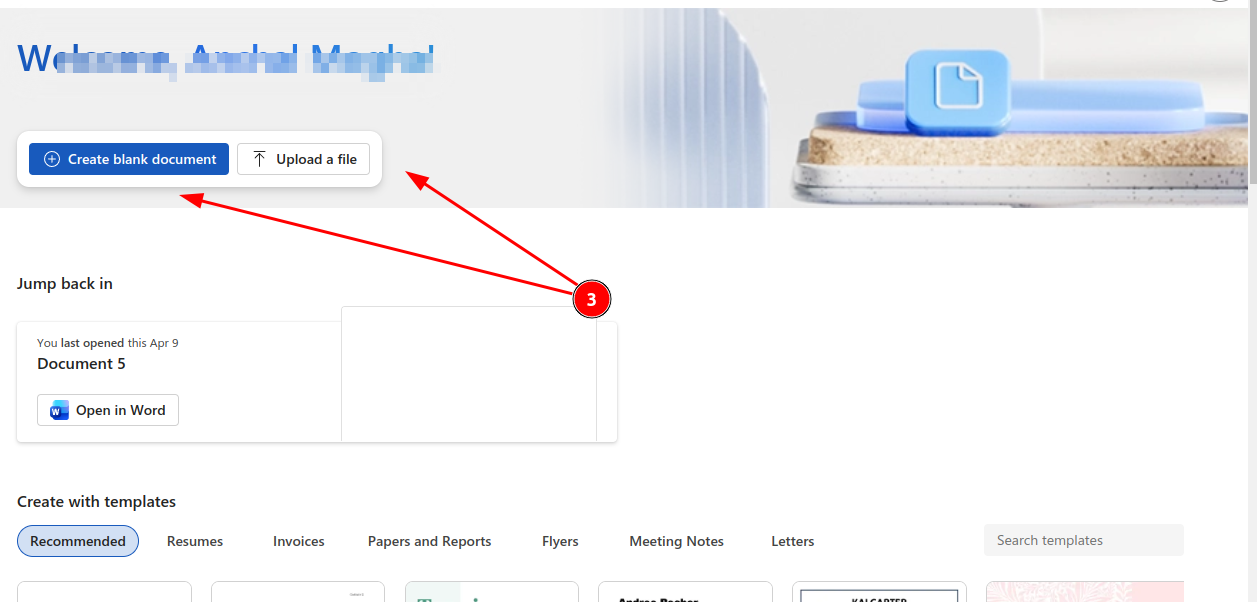1257x602 pixels.
Task: Click the Create blank document button
Action: point(129,159)
